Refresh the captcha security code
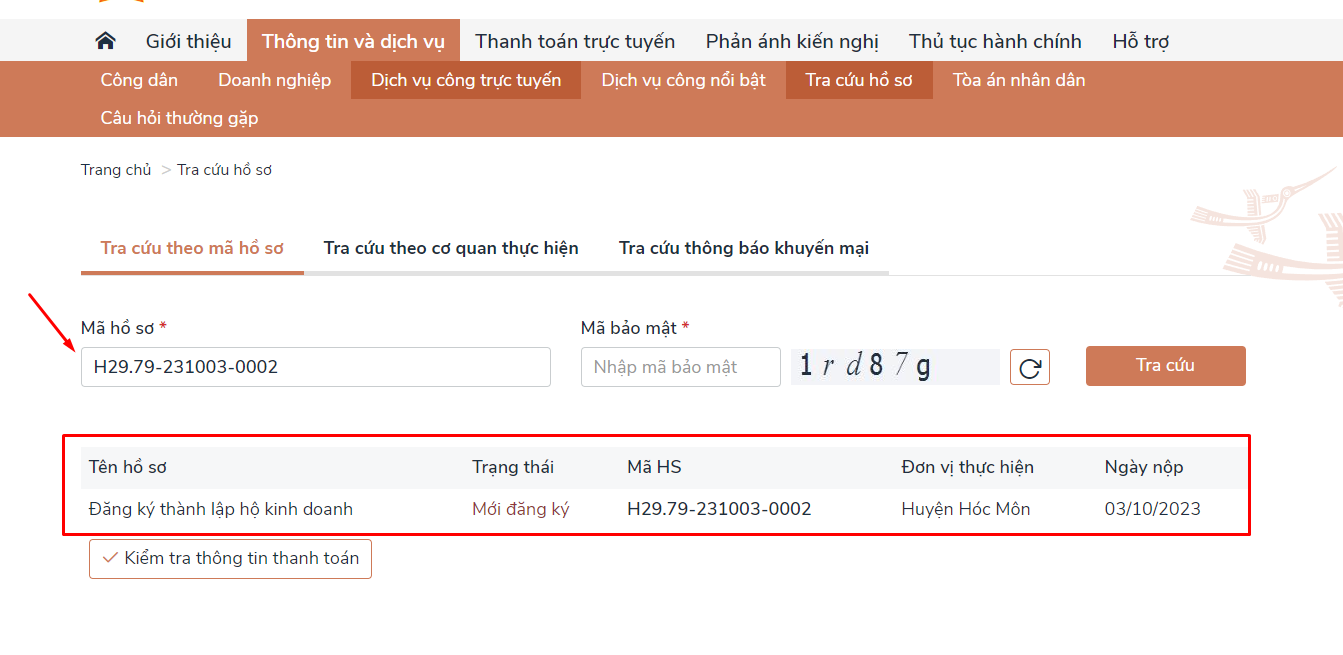Screen dimensions: 1343x655 [1029, 366]
